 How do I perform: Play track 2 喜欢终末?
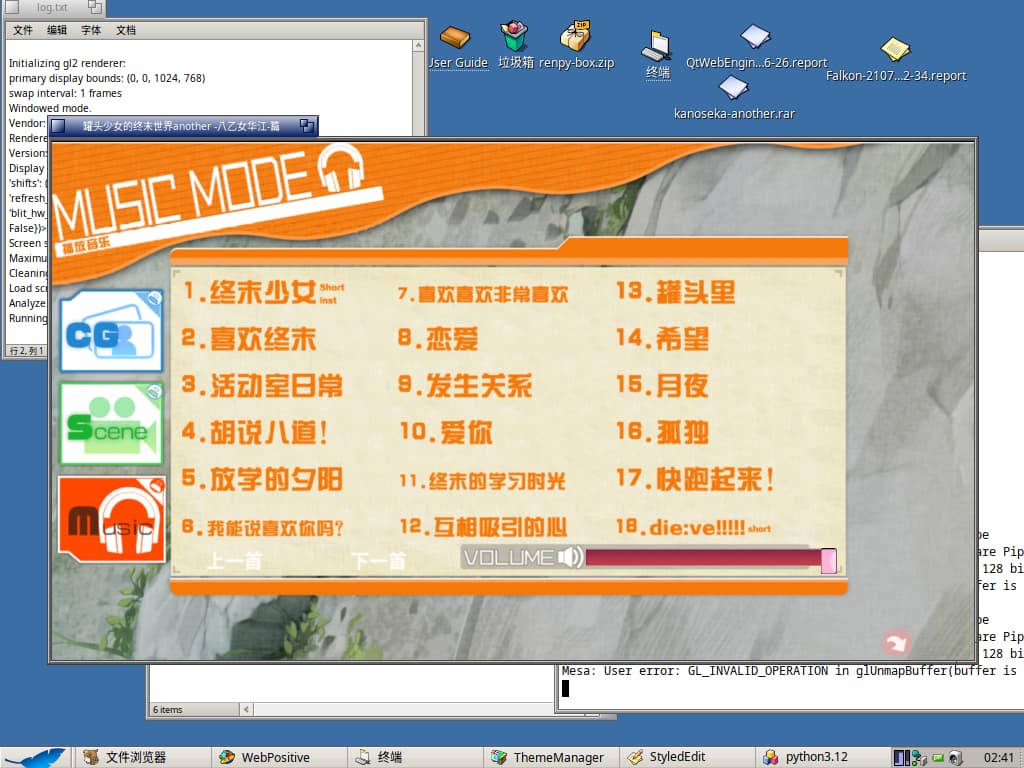click(249, 338)
